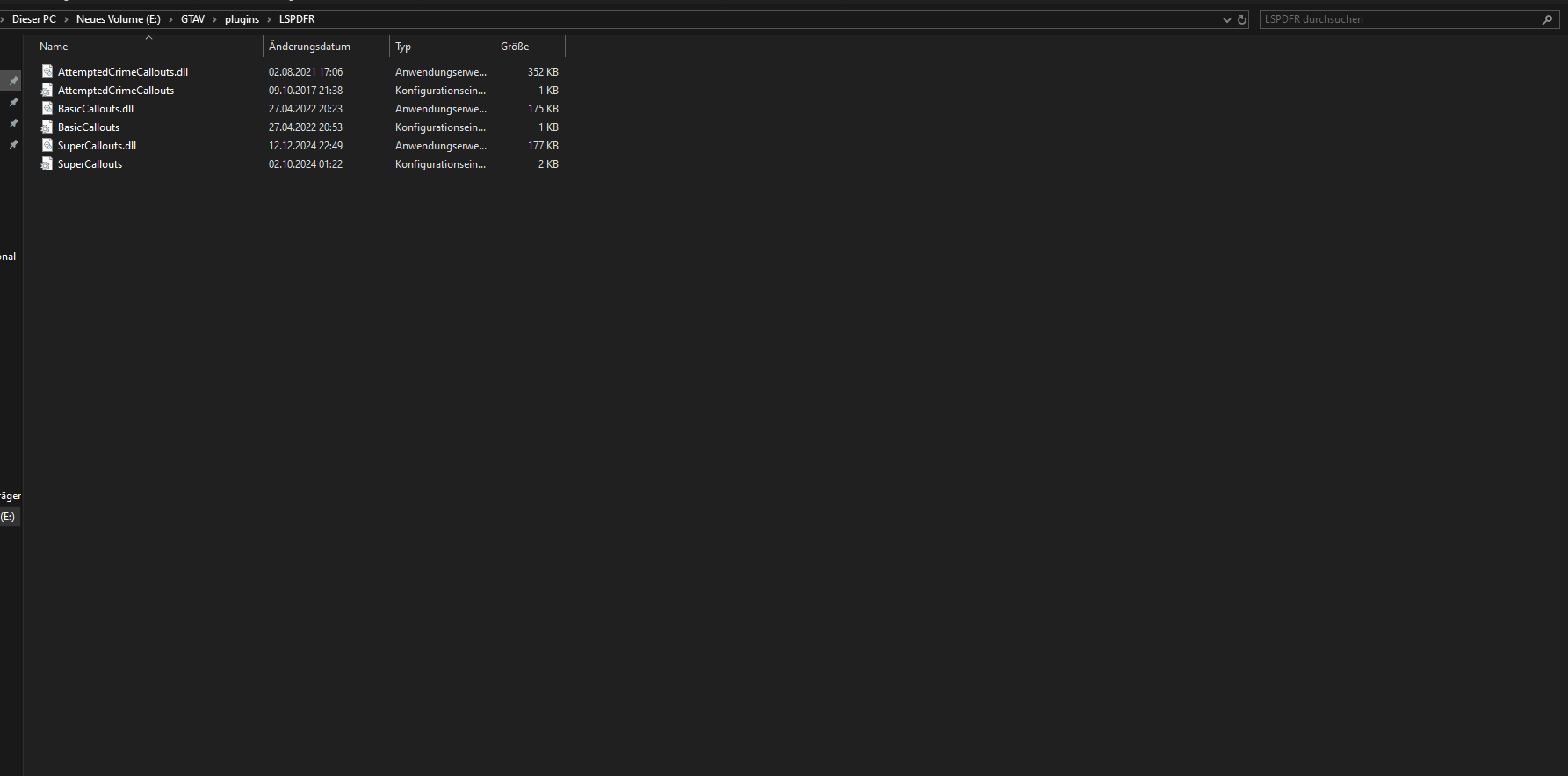This screenshot has width=1568, height=776.
Task: Click the date 27.04.2022 20:23
Action: coord(306,109)
